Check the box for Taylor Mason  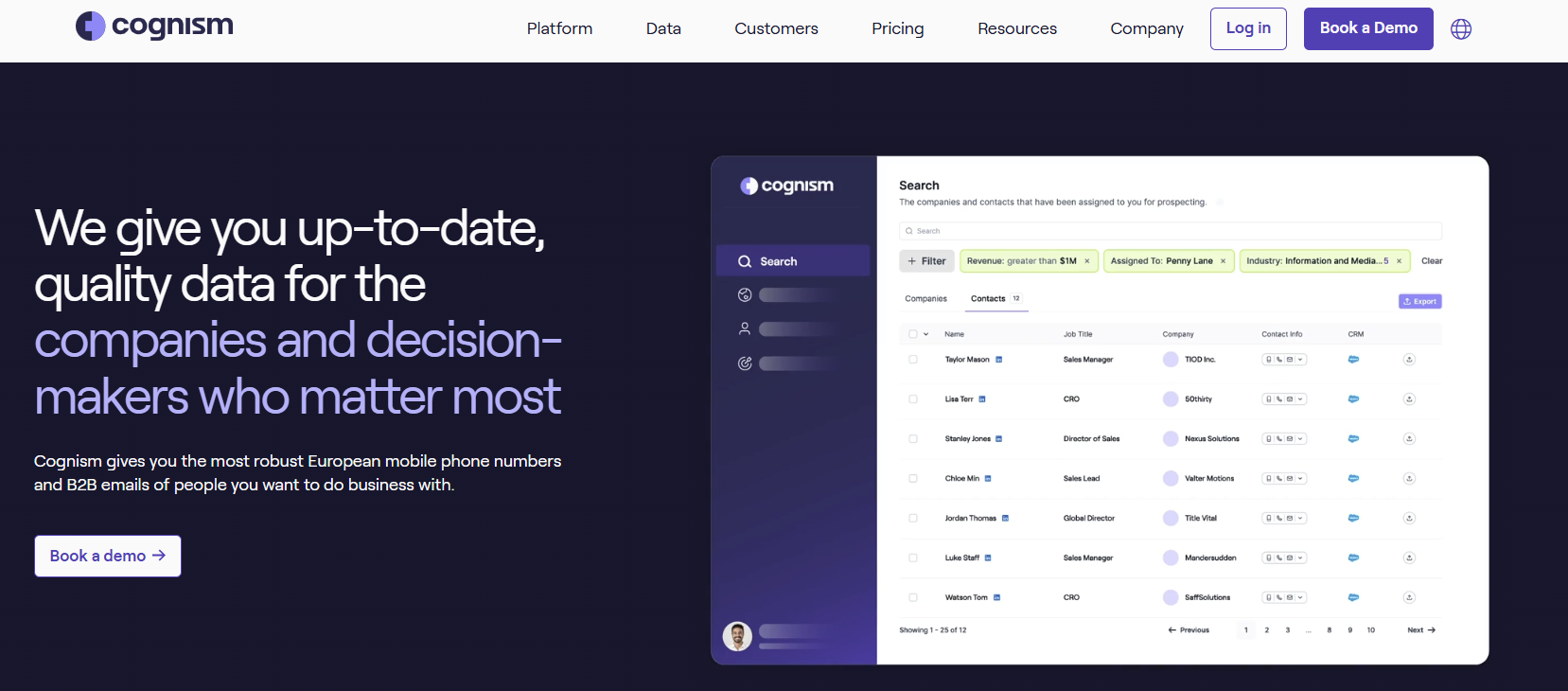(x=913, y=360)
